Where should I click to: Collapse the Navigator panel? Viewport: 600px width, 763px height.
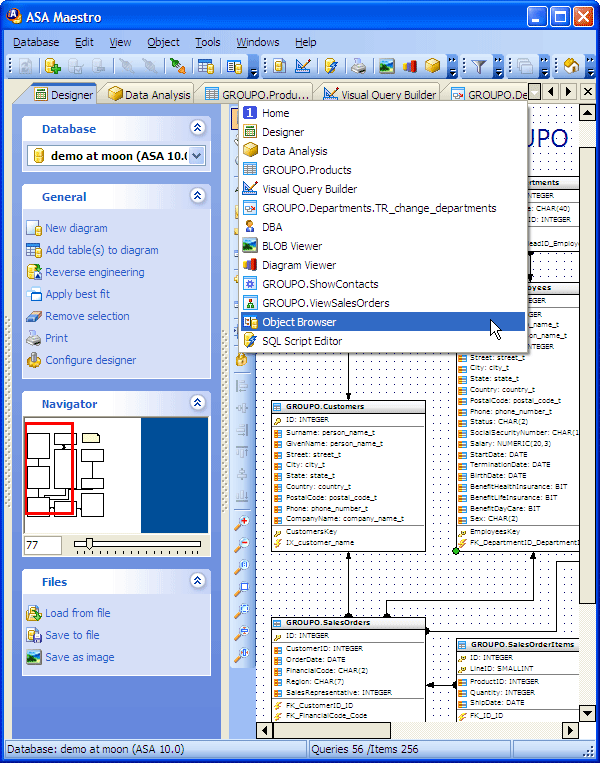point(198,404)
